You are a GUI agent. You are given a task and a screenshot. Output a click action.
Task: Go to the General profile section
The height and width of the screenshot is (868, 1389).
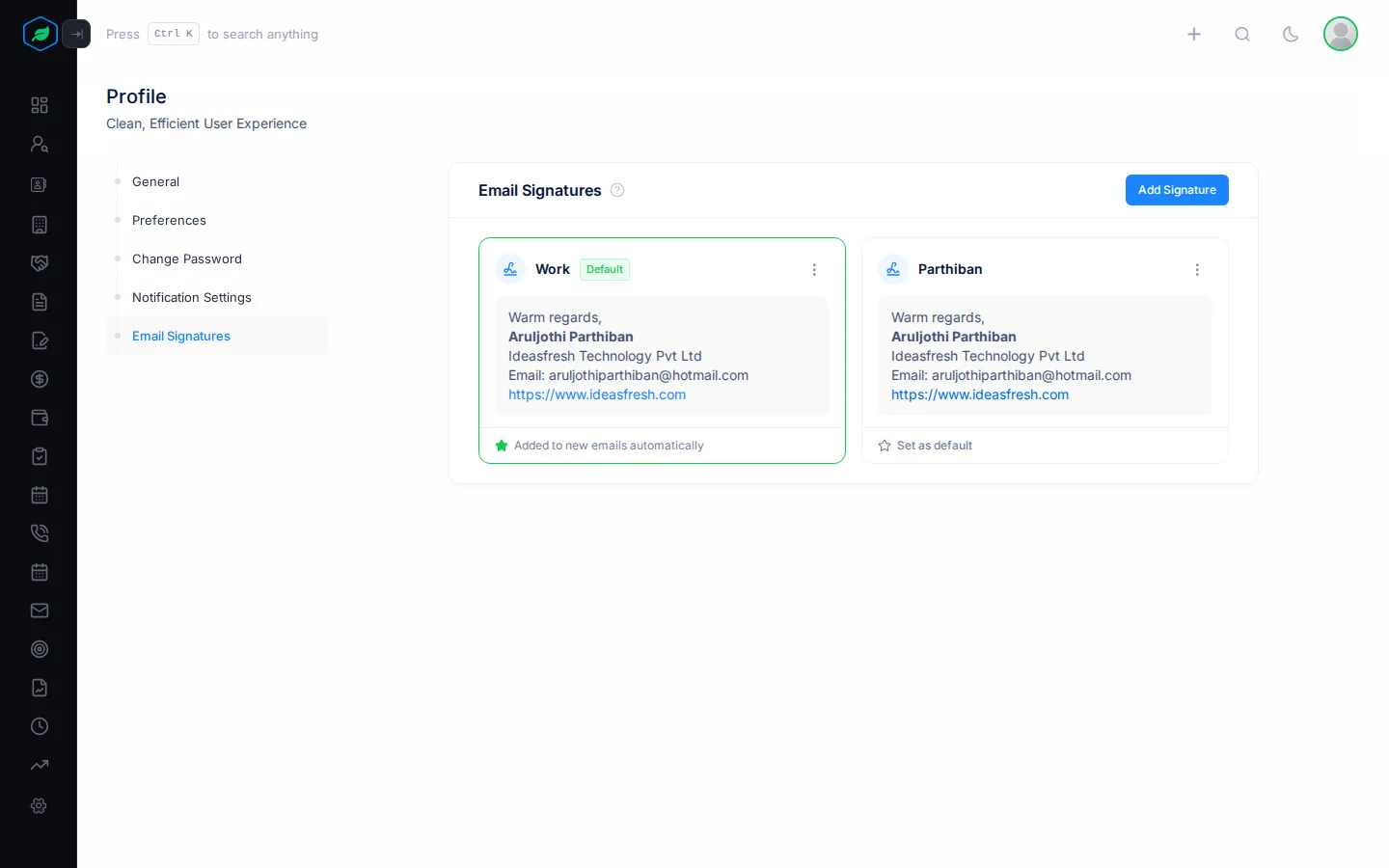point(217,181)
